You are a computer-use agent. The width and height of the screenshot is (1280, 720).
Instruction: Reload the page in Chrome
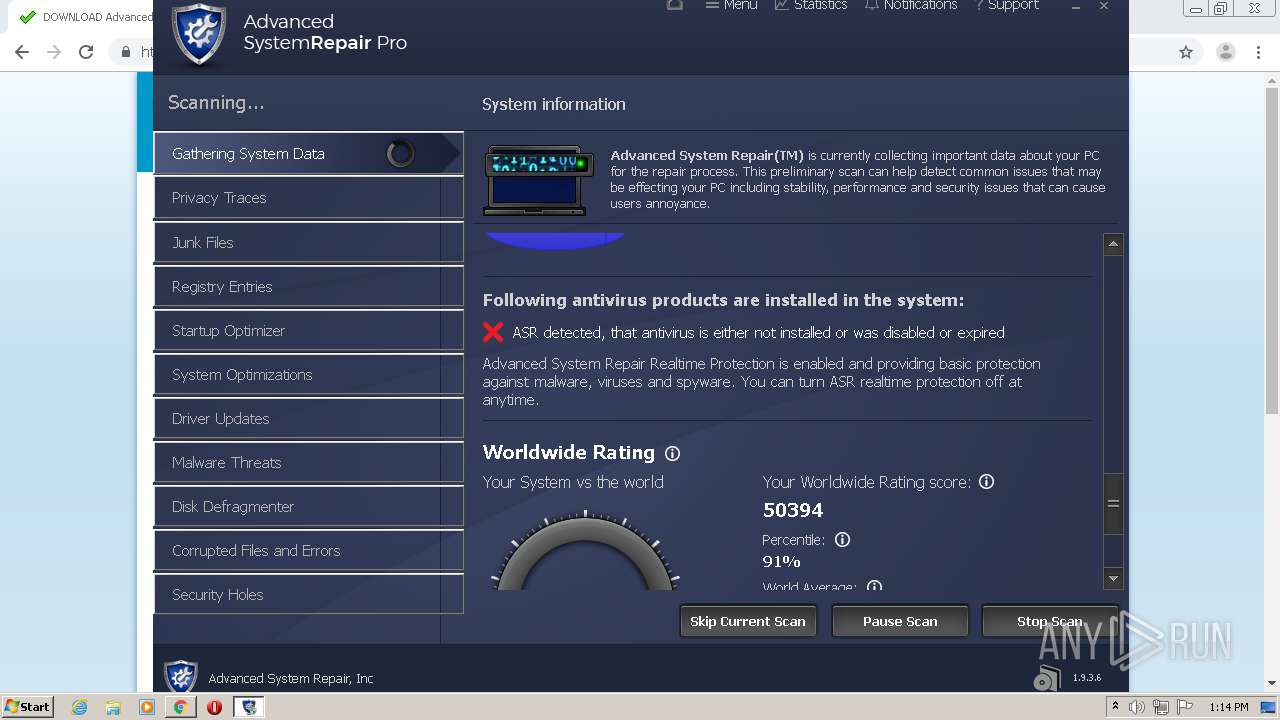coord(86,52)
